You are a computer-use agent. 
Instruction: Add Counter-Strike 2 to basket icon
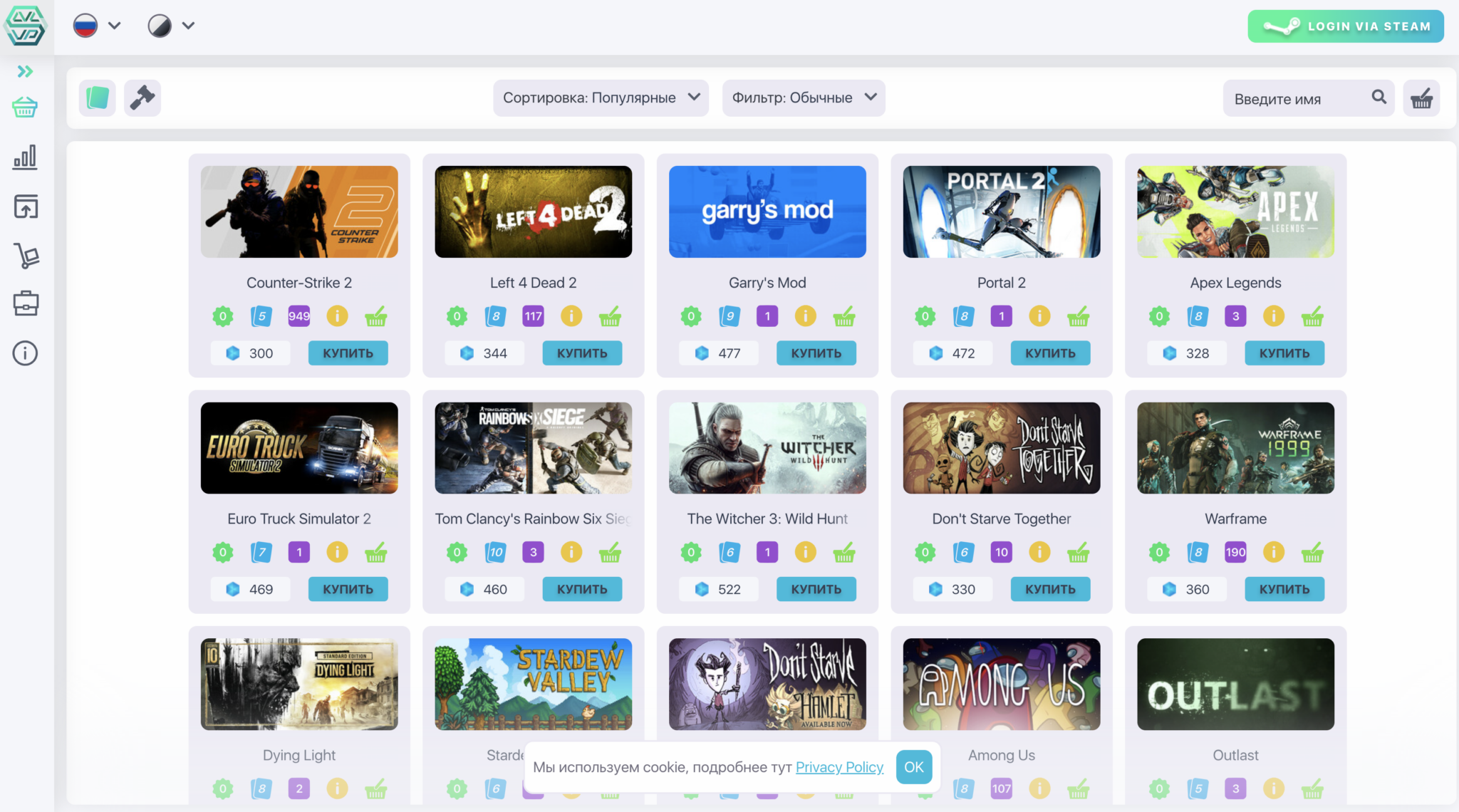[375, 316]
